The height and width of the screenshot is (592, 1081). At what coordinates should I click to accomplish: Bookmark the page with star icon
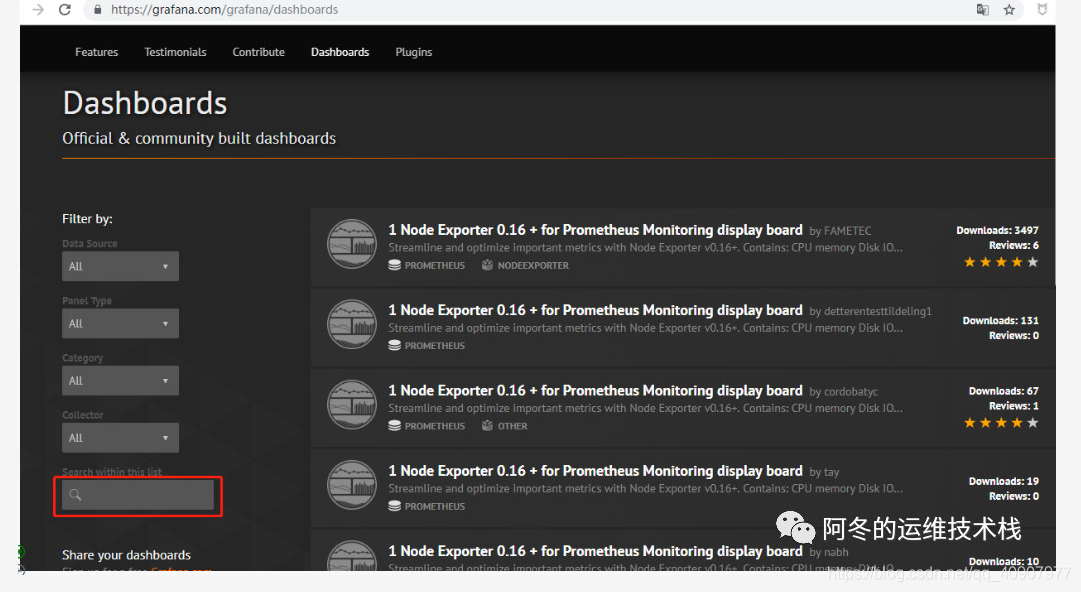click(x=1009, y=10)
